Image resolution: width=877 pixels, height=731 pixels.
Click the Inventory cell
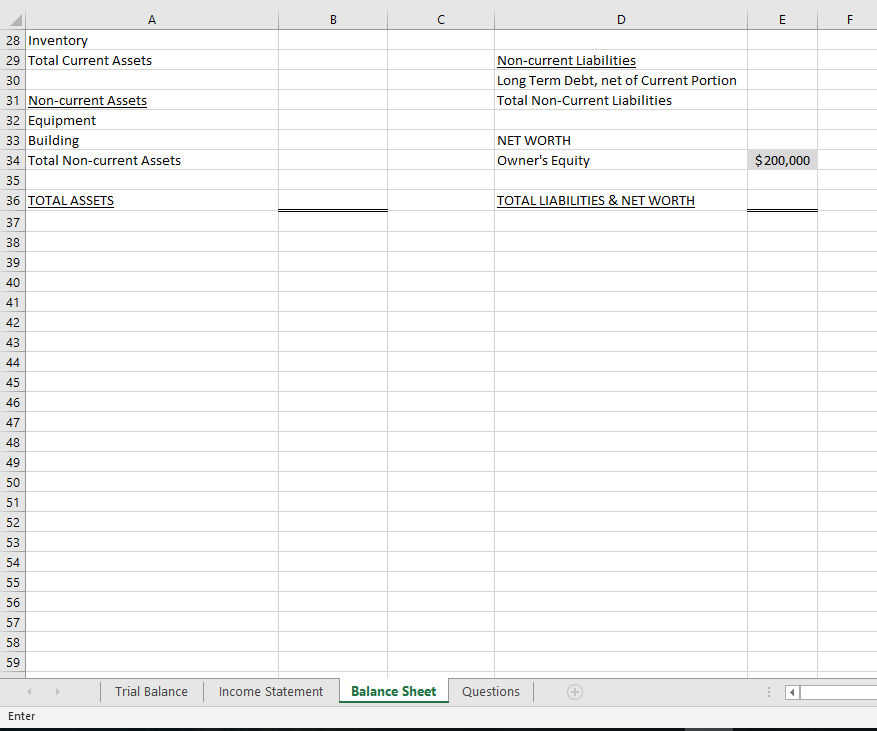coord(151,40)
